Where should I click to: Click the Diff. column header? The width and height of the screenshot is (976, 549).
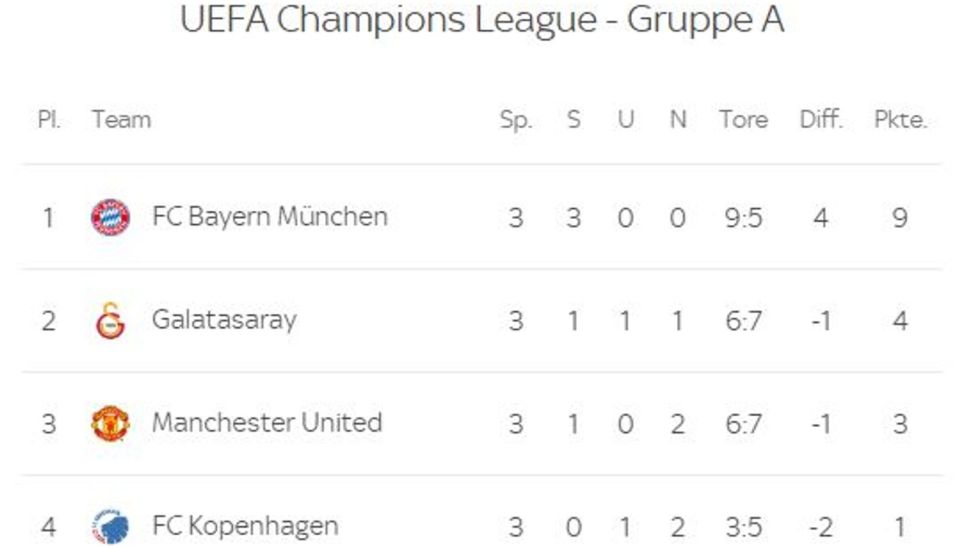(821, 119)
